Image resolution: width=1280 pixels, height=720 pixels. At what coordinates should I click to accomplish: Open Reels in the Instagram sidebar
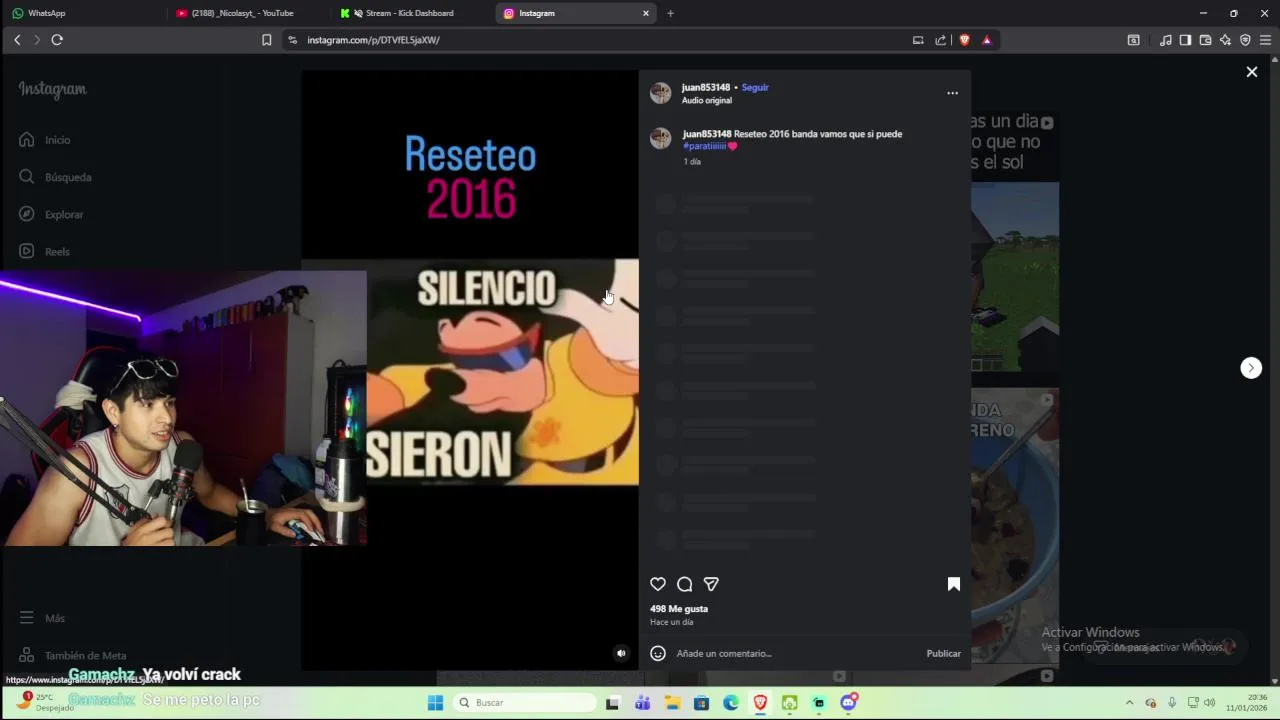[45, 251]
